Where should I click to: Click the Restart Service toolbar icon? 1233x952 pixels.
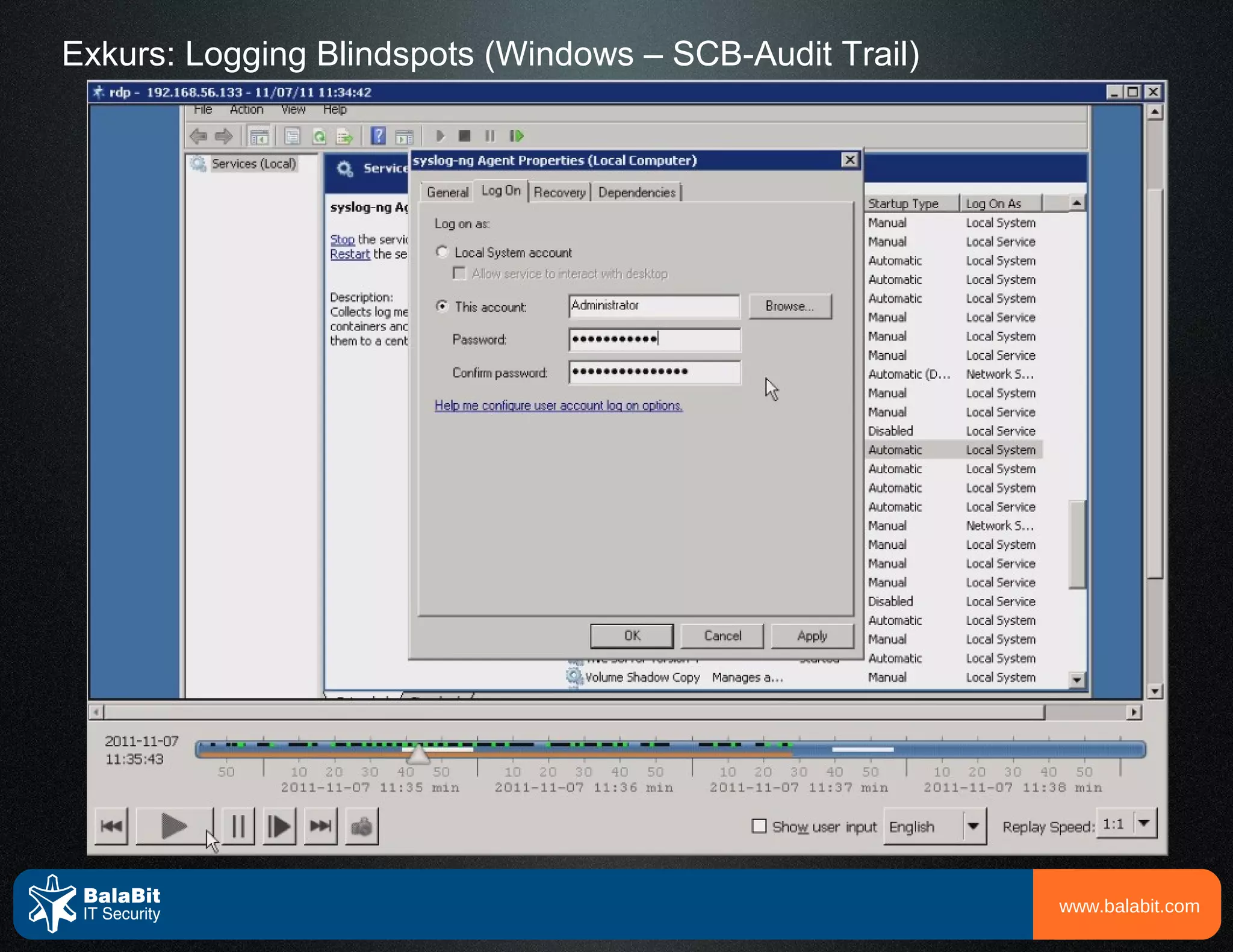click(x=517, y=136)
